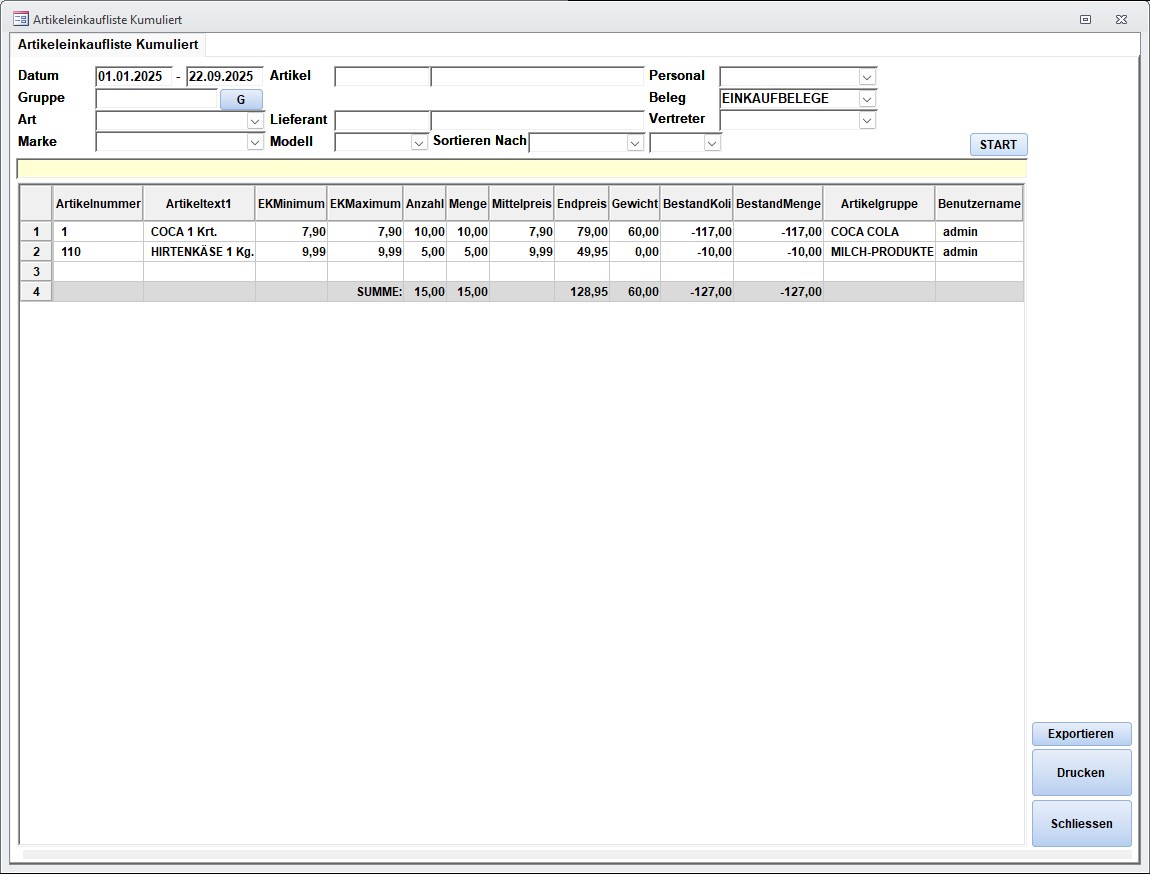Click the Drucken button
The width and height of the screenshot is (1150, 874).
[1081, 773]
